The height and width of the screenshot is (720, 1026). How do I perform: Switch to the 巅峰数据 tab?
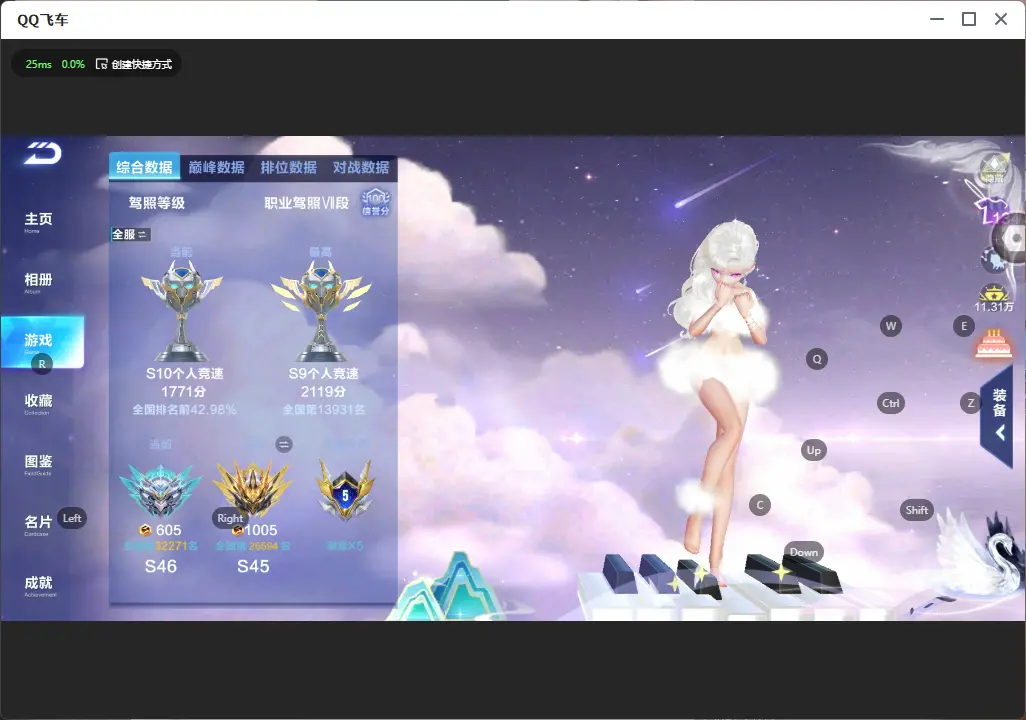click(x=217, y=168)
